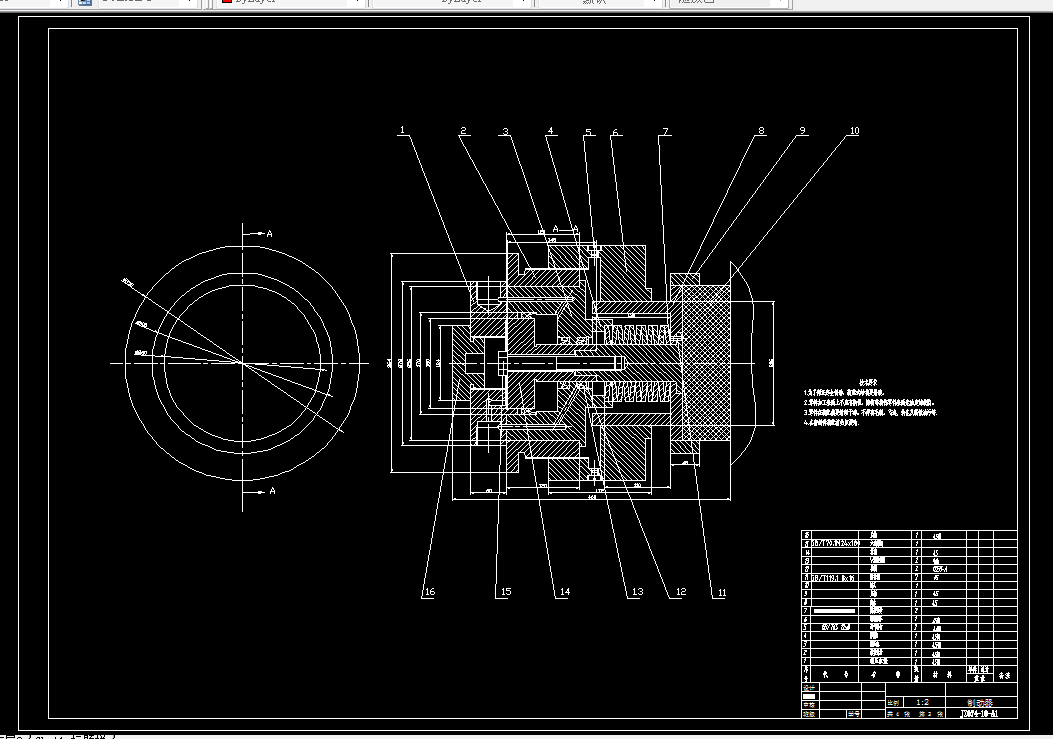Click part balloon number 15

click(x=506, y=592)
